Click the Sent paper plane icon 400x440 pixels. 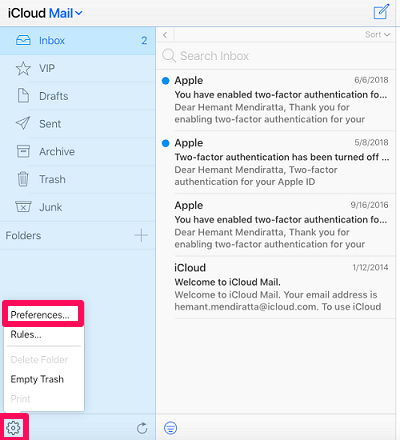coord(23,123)
